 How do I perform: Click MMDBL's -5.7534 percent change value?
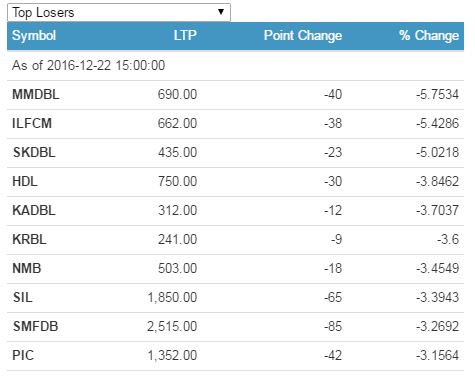(437, 95)
